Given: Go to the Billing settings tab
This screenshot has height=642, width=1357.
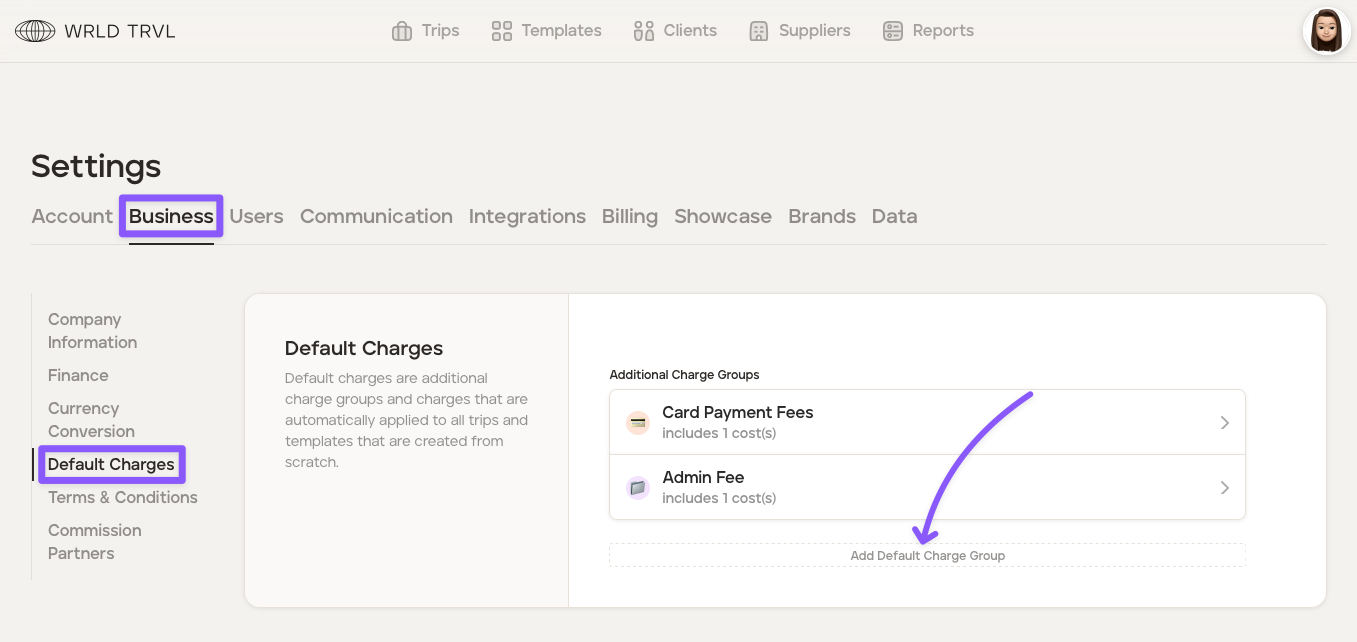Looking at the screenshot, I should 629,216.
